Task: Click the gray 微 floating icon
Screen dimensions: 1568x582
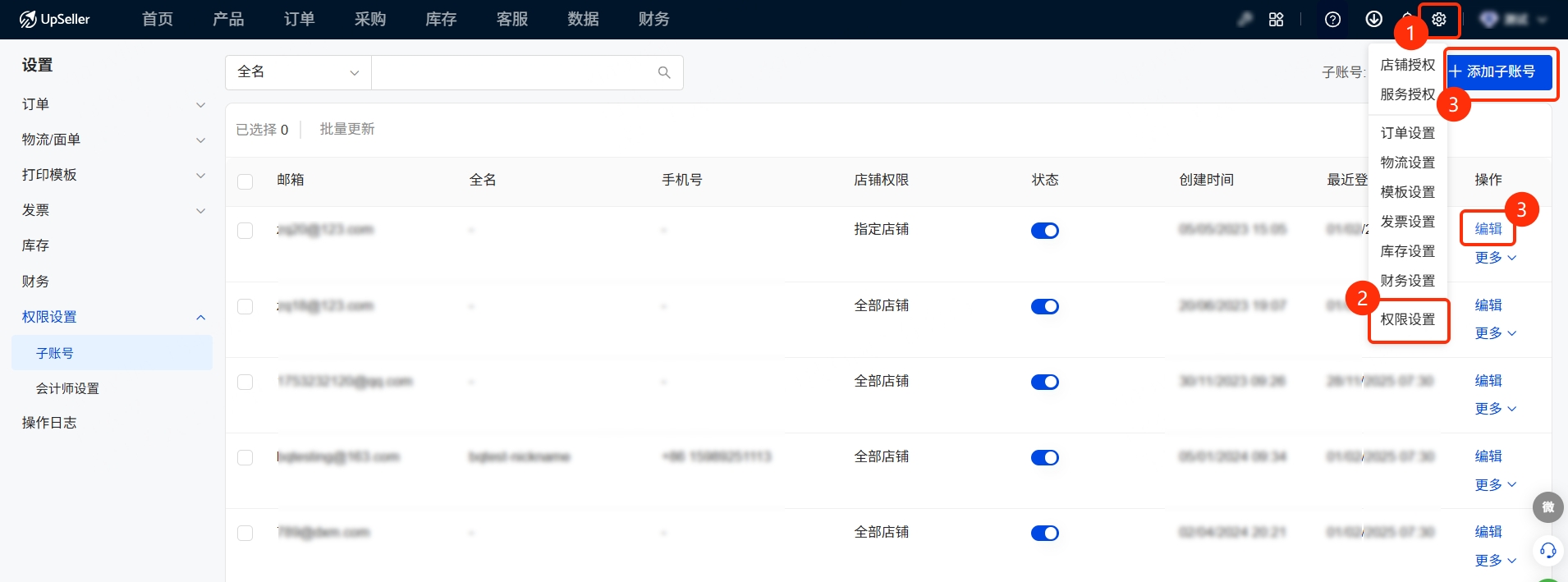Action: coord(1547,507)
